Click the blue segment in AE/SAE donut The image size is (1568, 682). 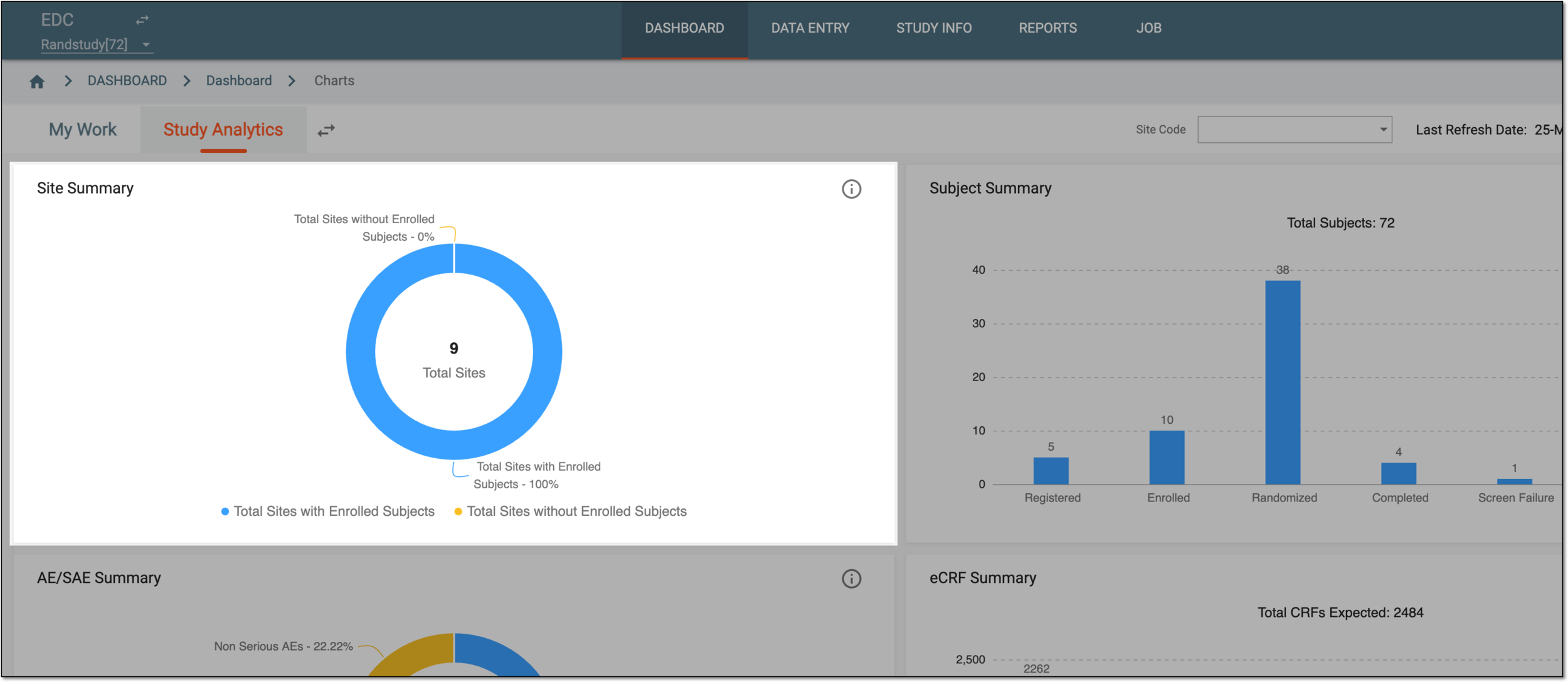pos(492,655)
